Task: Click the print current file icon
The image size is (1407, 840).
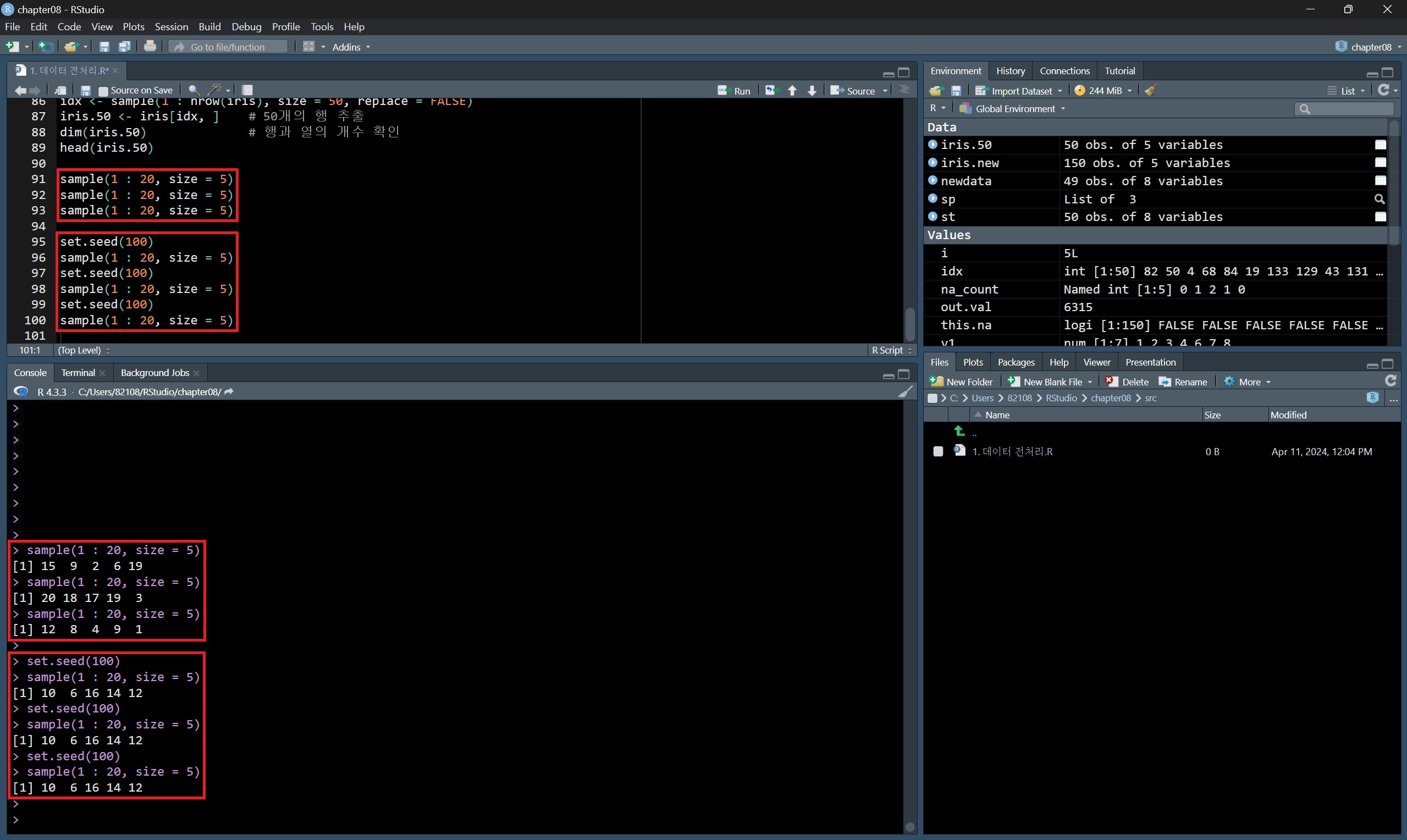Action: (150, 46)
